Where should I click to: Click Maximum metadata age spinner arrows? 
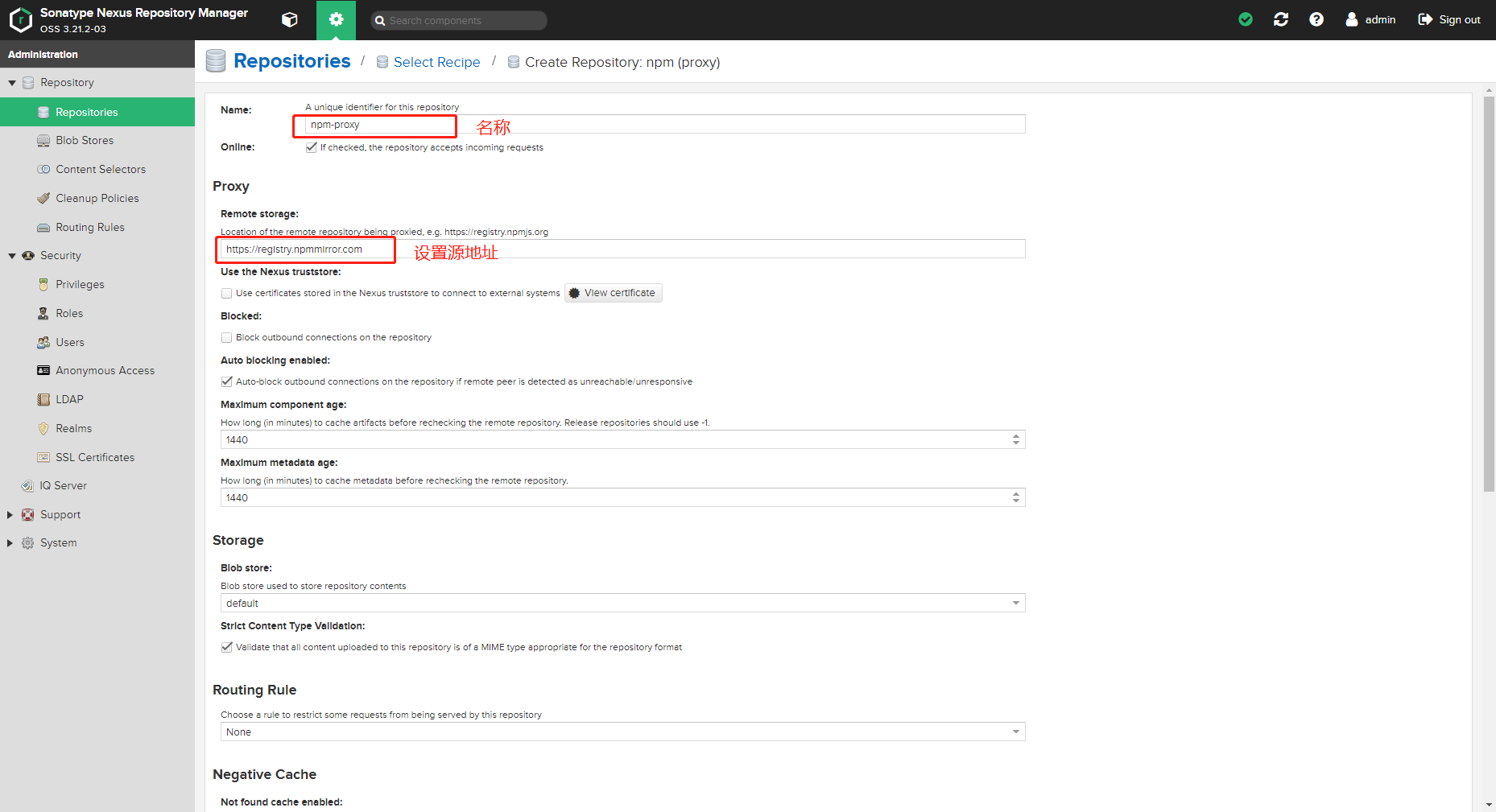tap(1016, 498)
